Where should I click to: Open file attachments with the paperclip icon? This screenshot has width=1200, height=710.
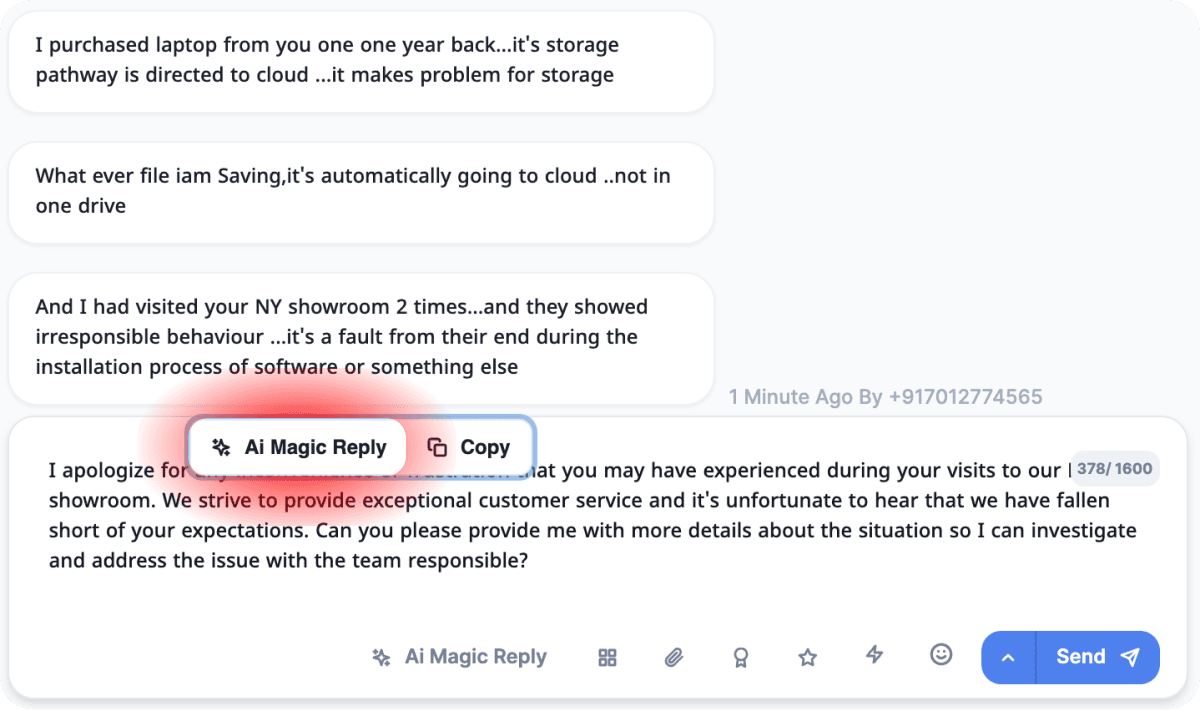click(673, 657)
